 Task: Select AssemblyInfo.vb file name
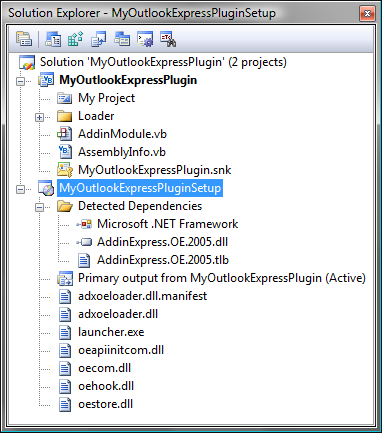pos(122,152)
